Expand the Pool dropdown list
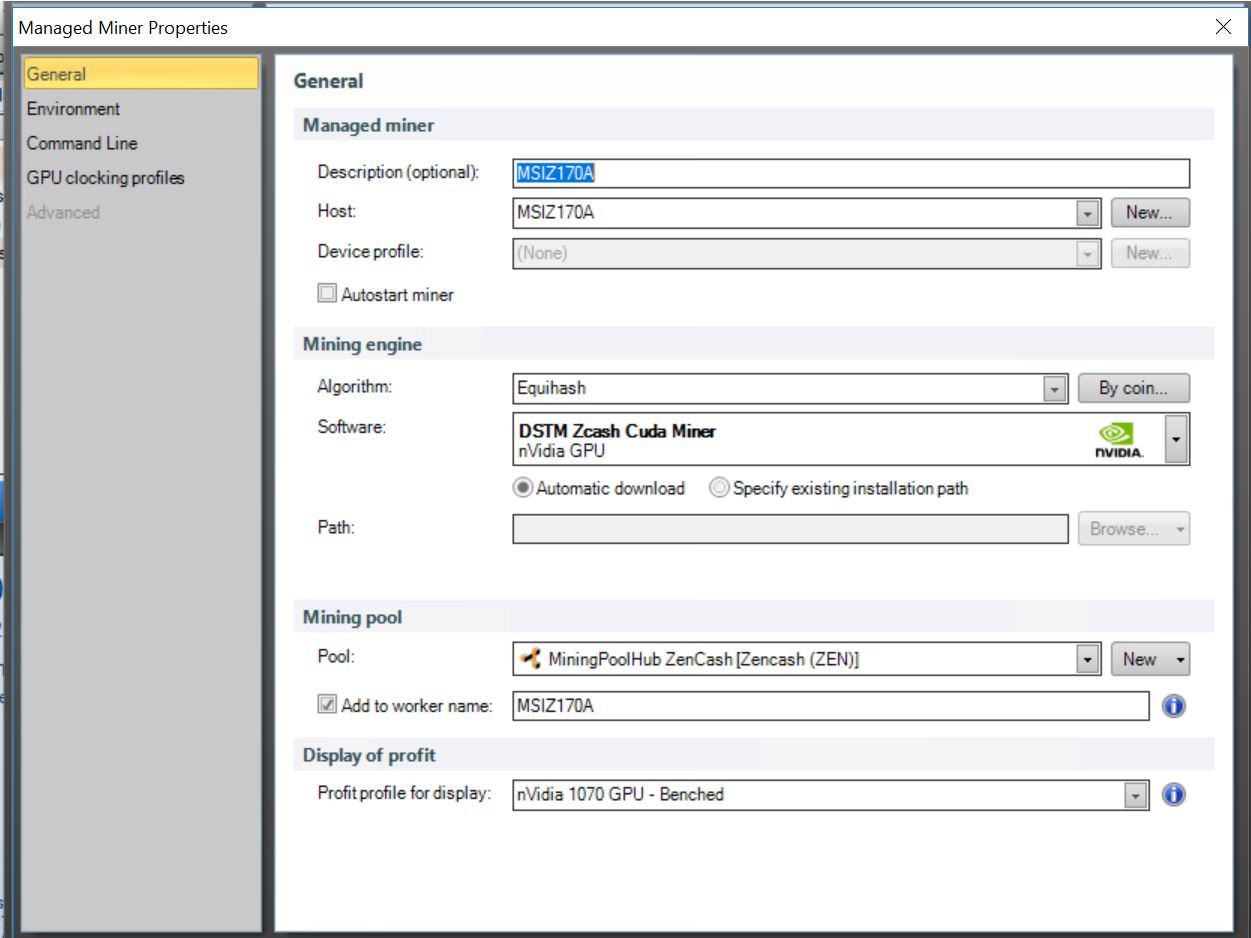This screenshot has width=1251, height=938. [1088, 659]
